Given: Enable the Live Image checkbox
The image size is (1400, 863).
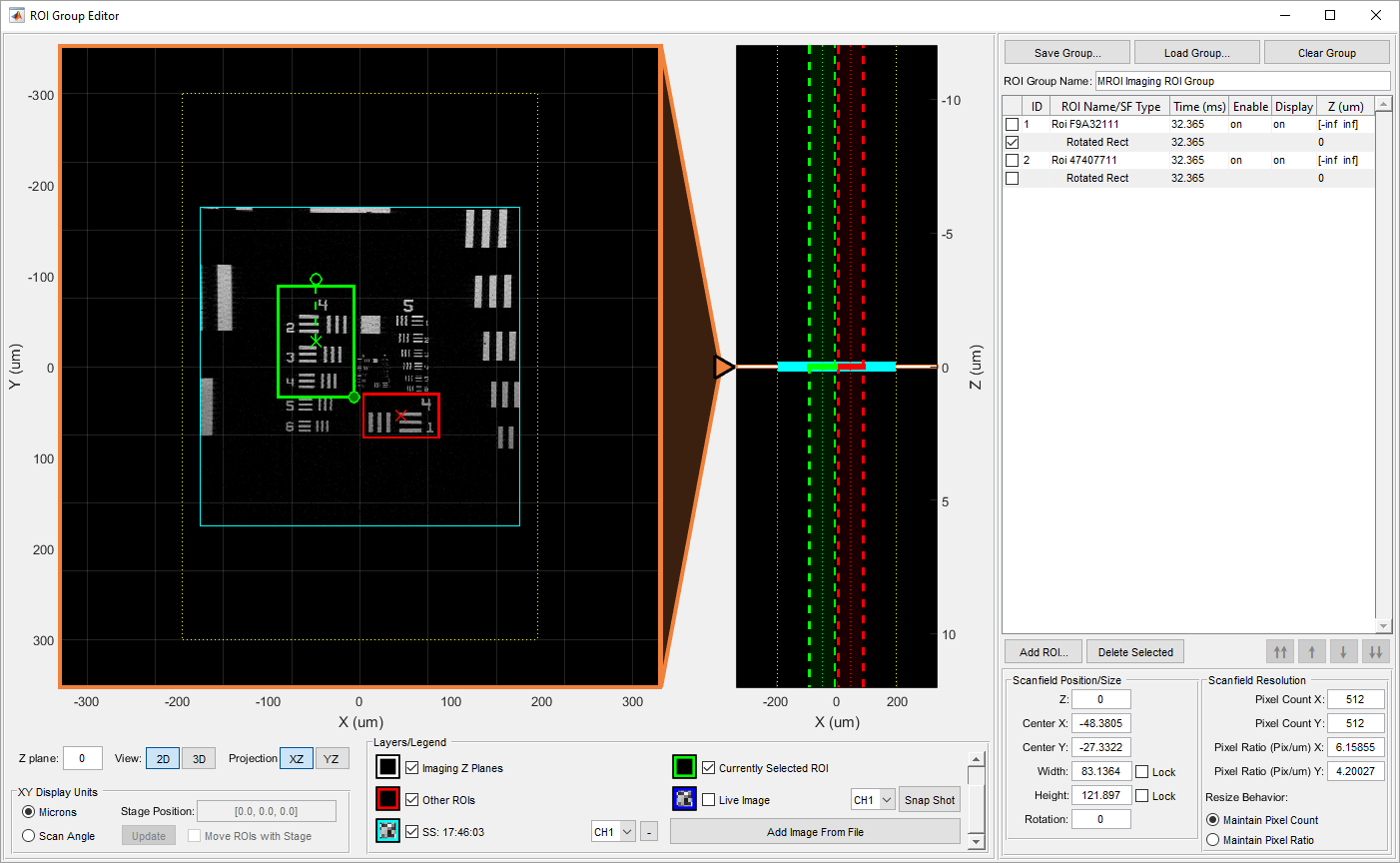Looking at the screenshot, I should pyautogui.click(x=709, y=800).
